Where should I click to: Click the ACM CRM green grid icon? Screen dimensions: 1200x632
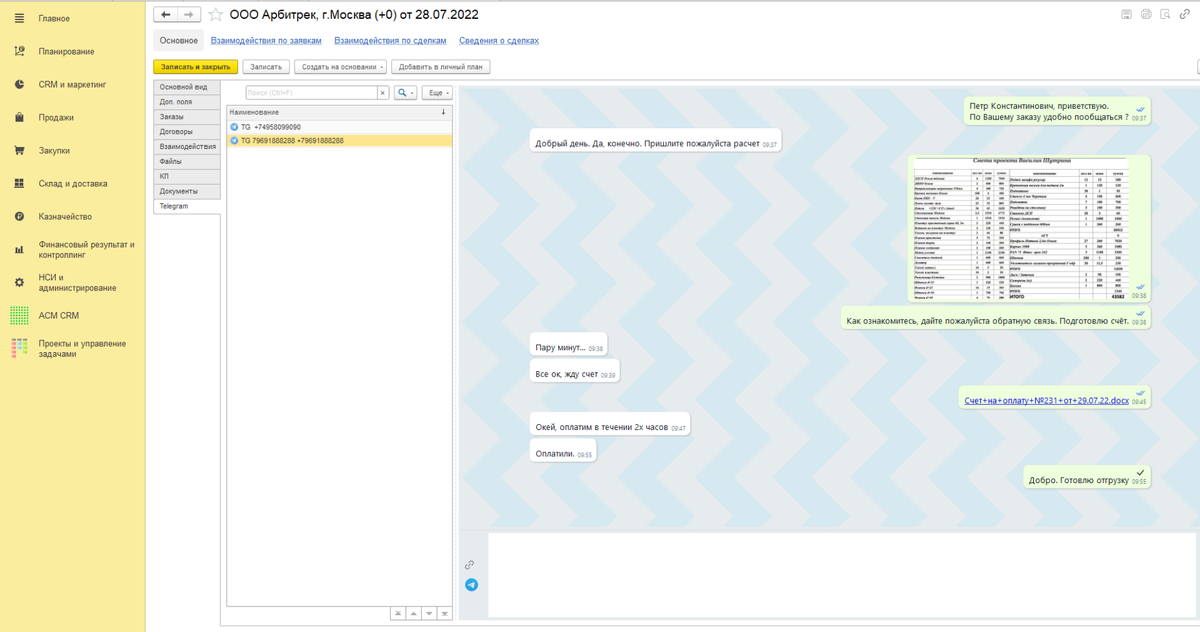click(19, 315)
